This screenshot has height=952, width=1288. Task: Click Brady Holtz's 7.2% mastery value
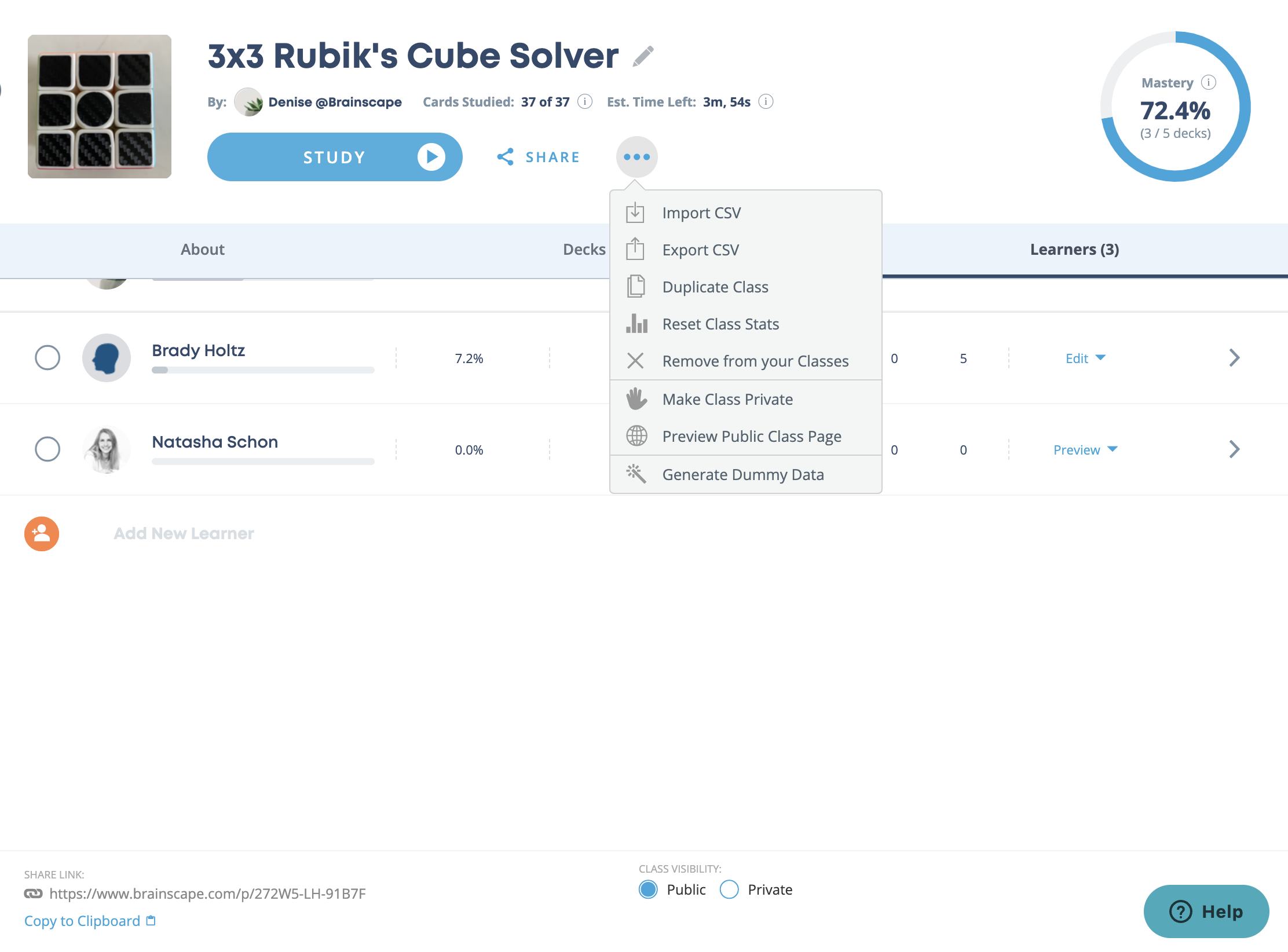[x=469, y=358]
